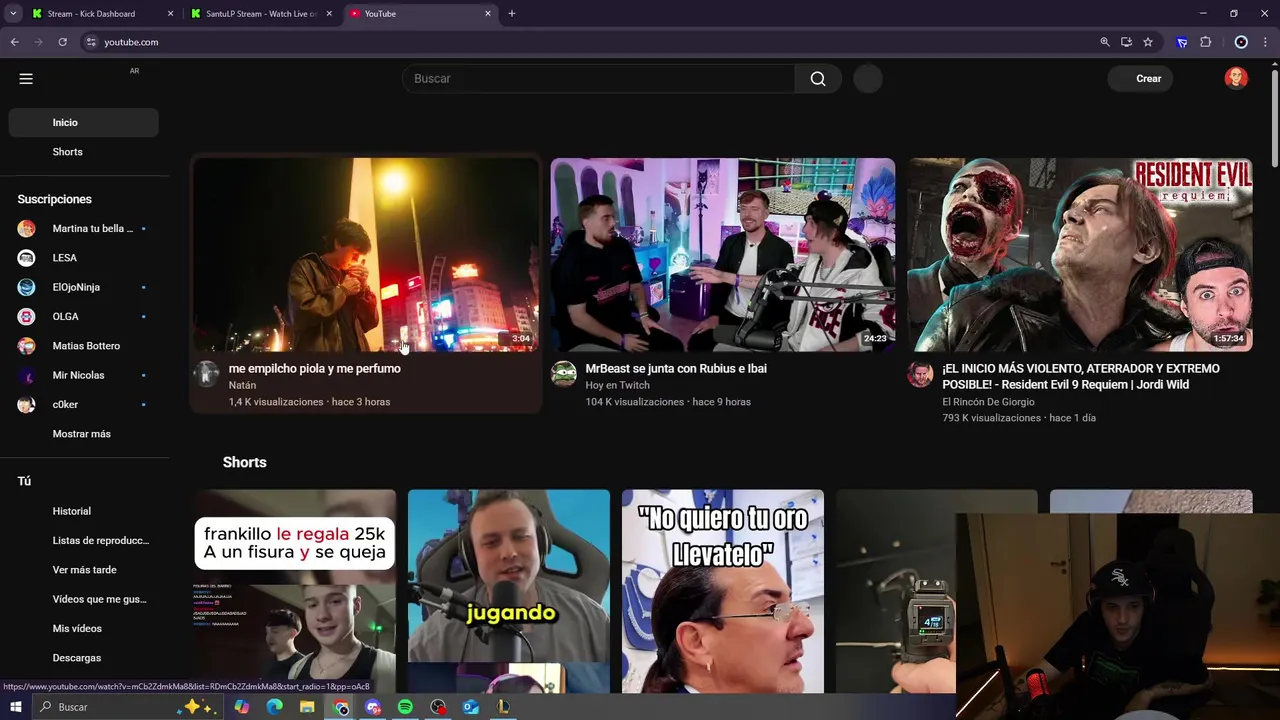Click the install app icon in address bar

click(x=1126, y=42)
